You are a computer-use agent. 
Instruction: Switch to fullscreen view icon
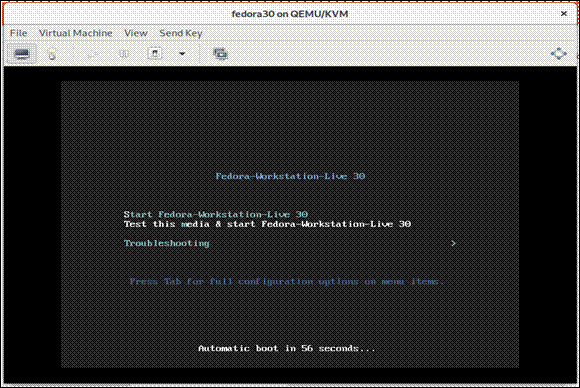pos(559,54)
